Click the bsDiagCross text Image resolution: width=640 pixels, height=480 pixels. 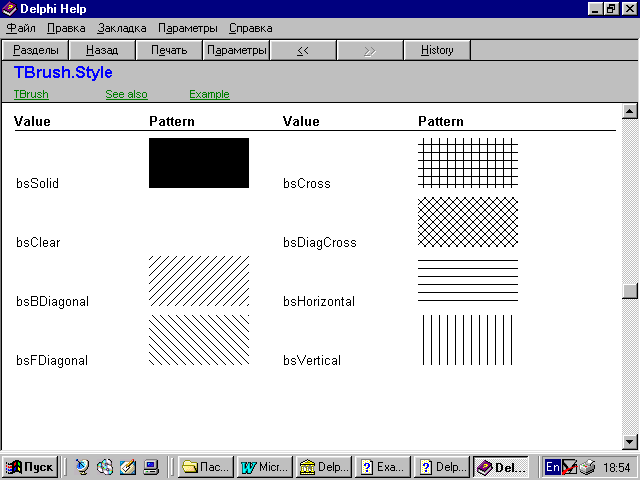click(x=320, y=242)
